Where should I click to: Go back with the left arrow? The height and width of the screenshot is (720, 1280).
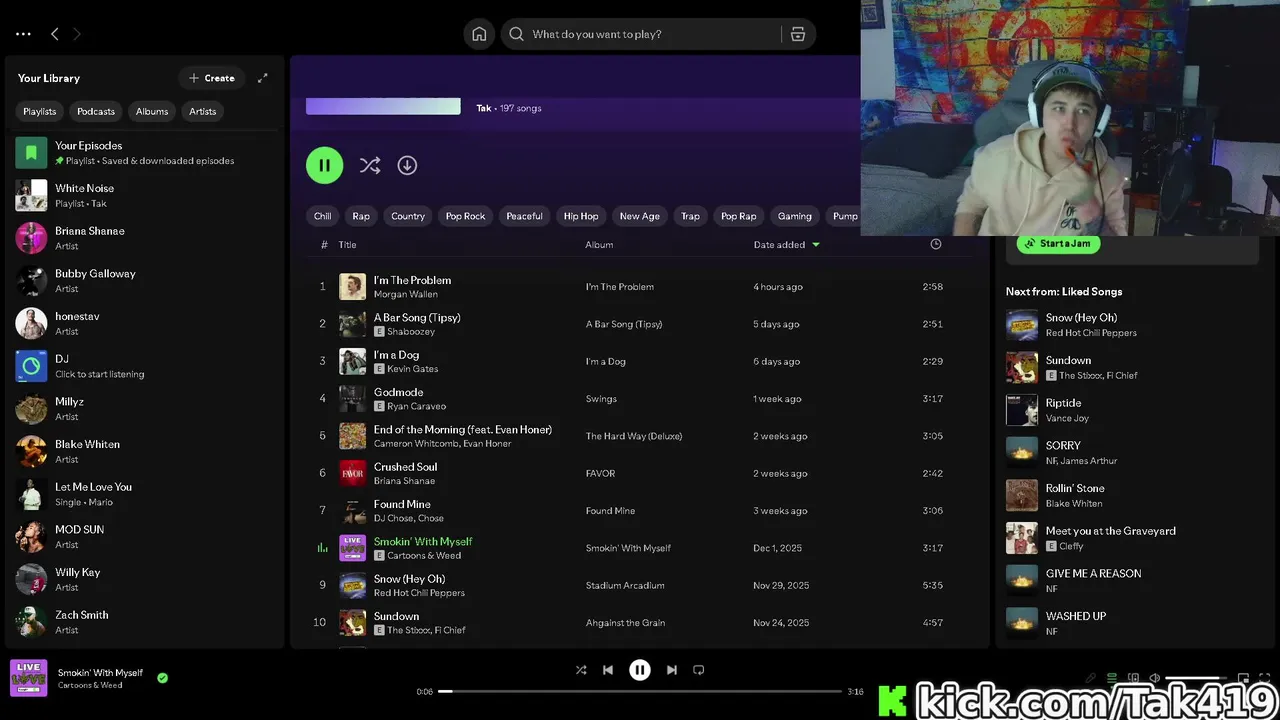click(x=55, y=34)
